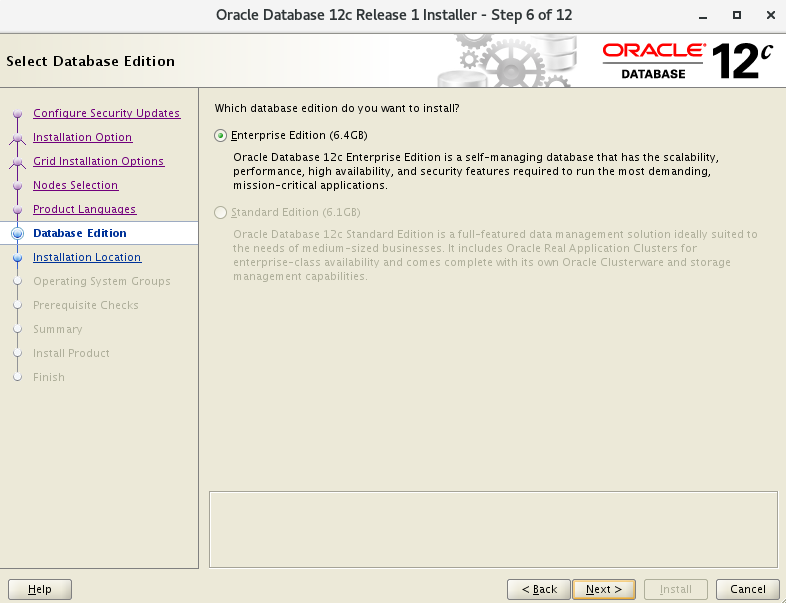
Task: Go to the Installation Option step
Action: (82, 137)
